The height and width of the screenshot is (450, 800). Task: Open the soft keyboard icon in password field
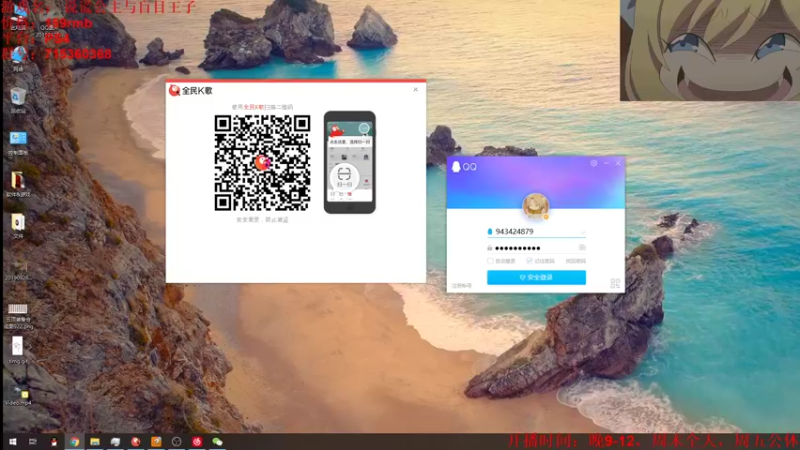pyautogui.click(x=582, y=247)
